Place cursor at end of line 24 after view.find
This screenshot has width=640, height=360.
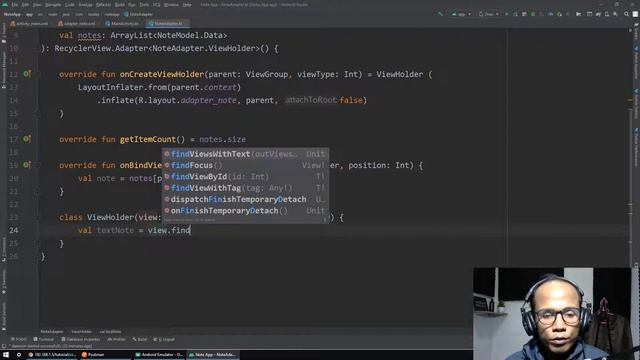pyautogui.click(x=191, y=230)
